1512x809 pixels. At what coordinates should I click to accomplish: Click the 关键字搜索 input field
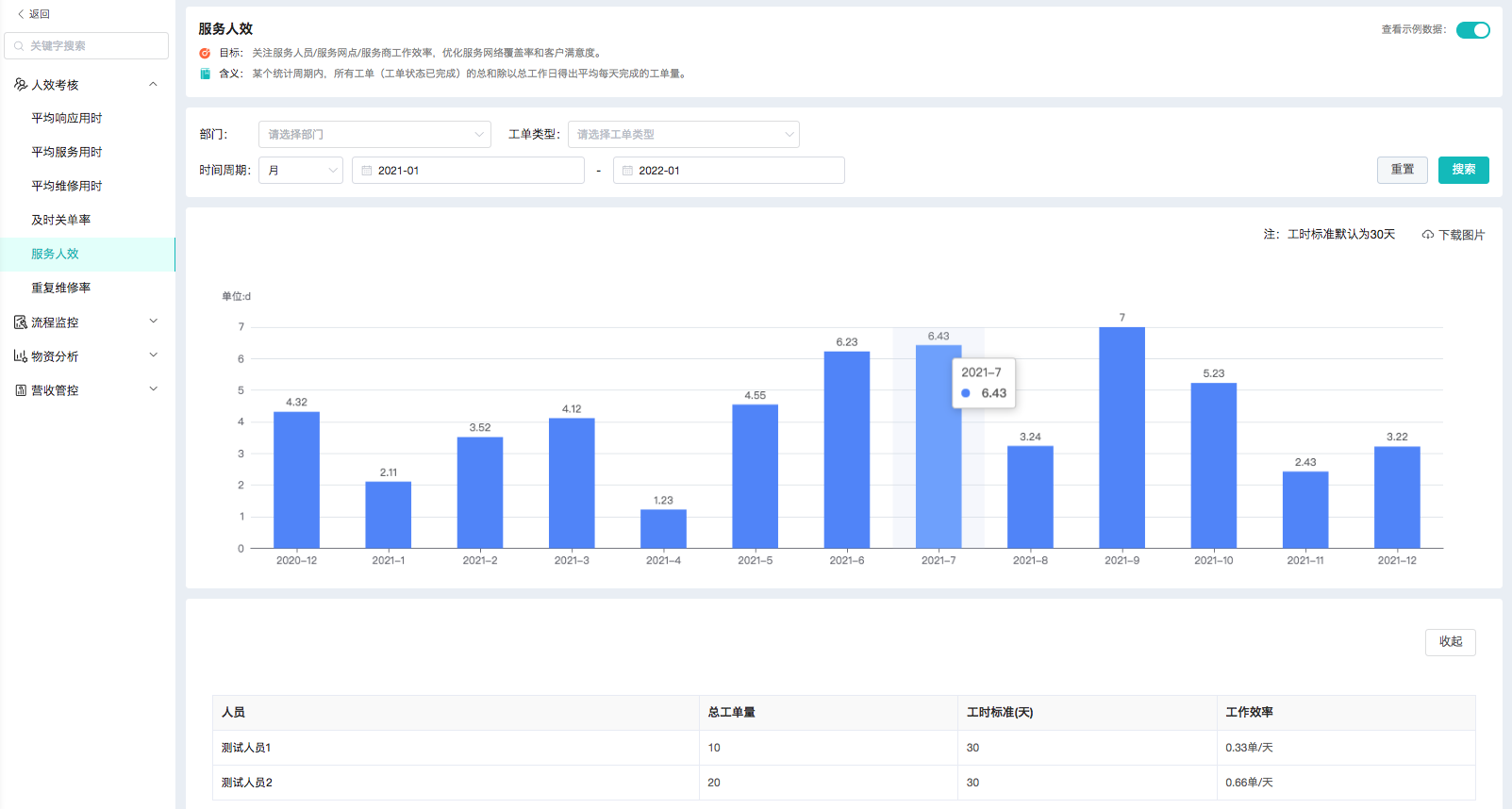(x=86, y=46)
